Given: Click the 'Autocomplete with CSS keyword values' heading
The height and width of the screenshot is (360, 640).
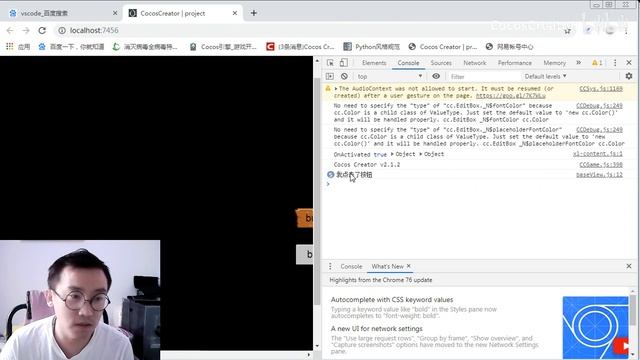Looking at the screenshot, I should (x=392, y=300).
